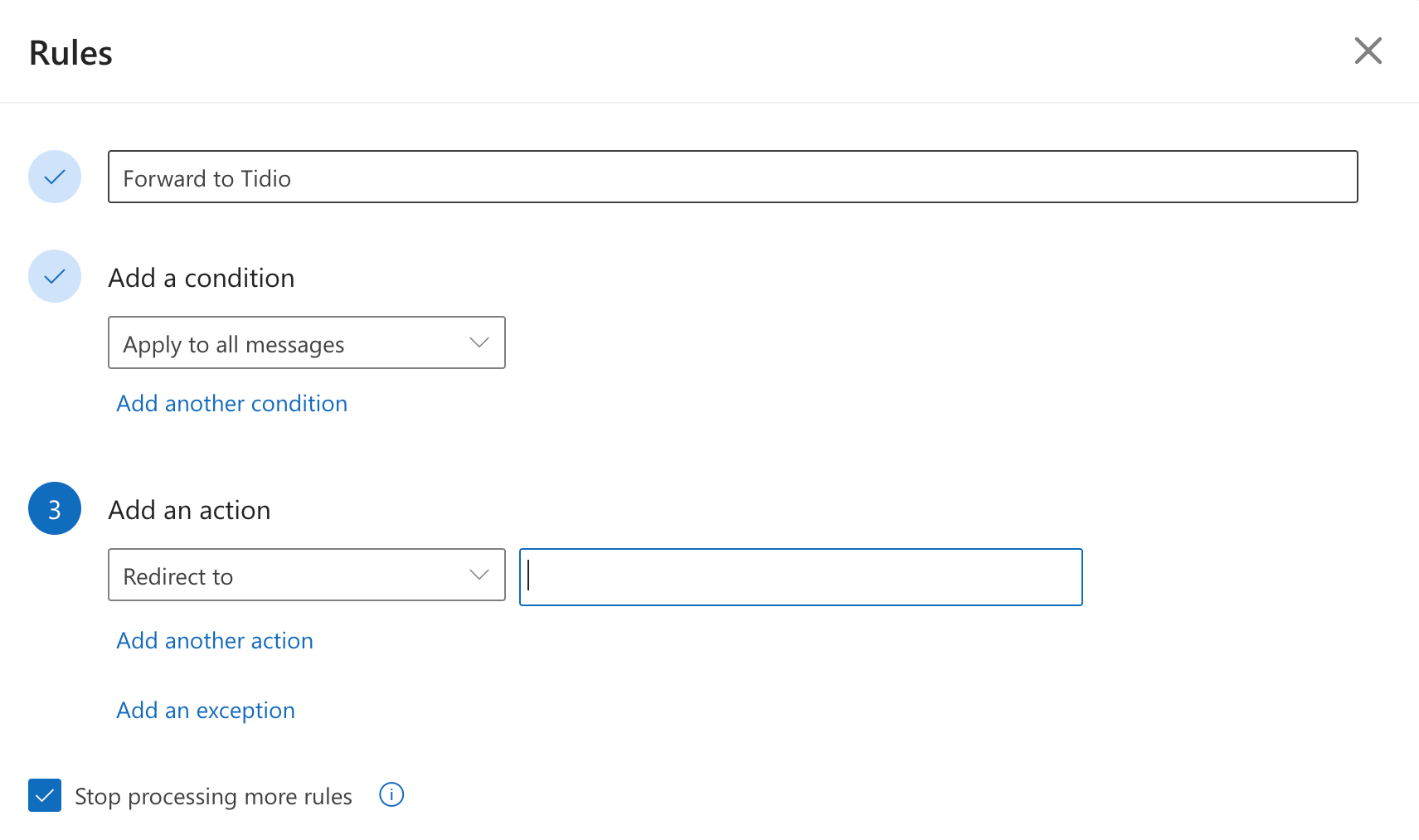Click the empty redirect recipient field
Image resolution: width=1419 pixels, height=840 pixels.
(799, 577)
